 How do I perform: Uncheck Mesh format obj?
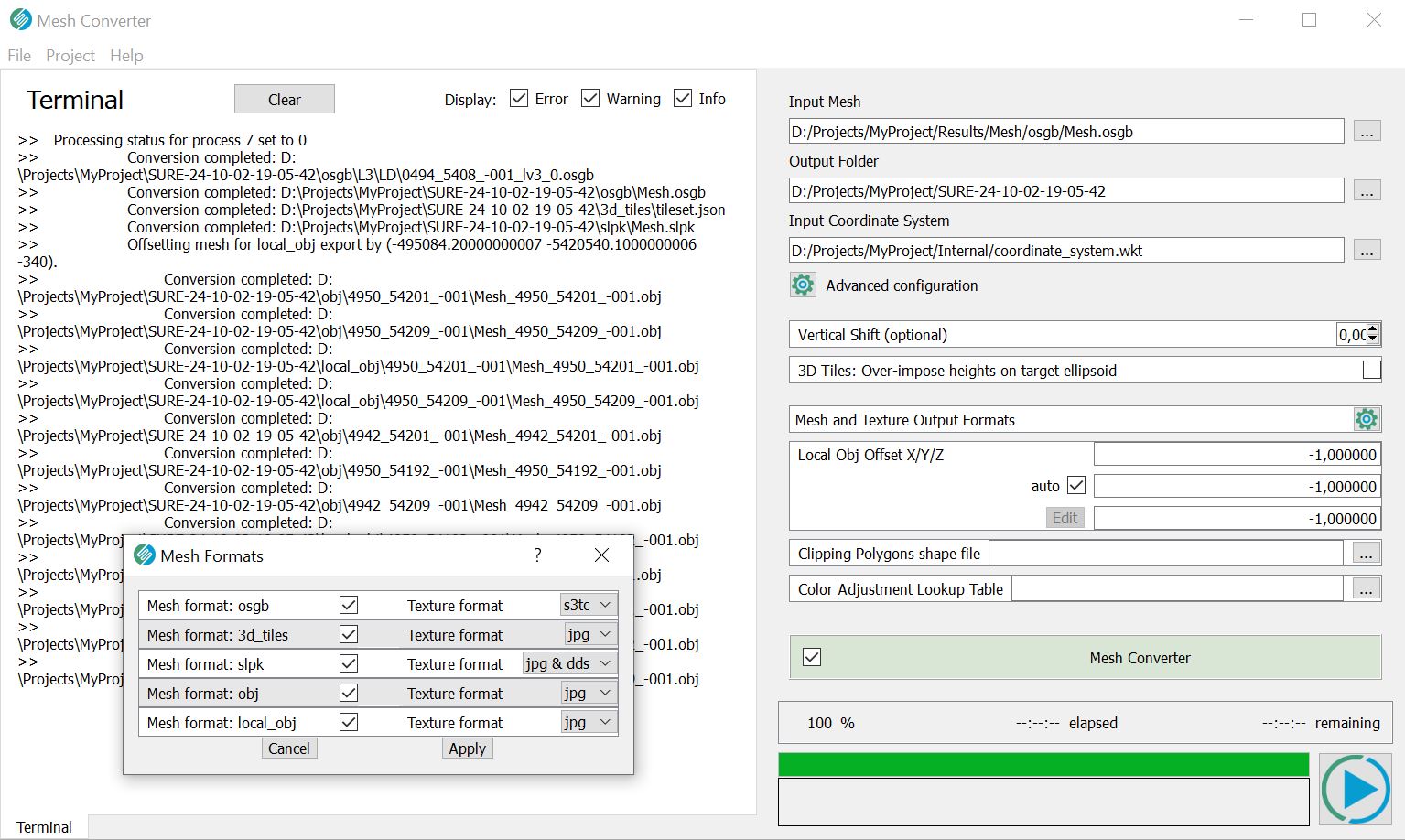pos(349,693)
